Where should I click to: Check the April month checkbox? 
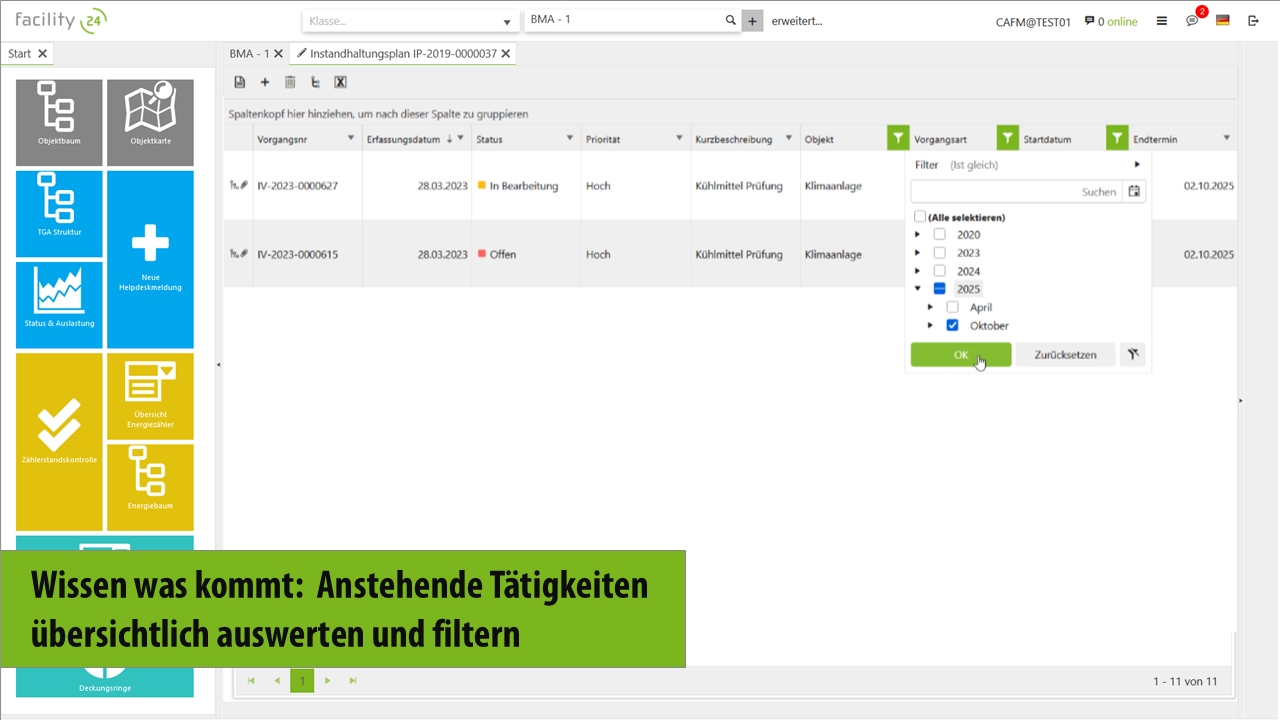[x=952, y=307]
